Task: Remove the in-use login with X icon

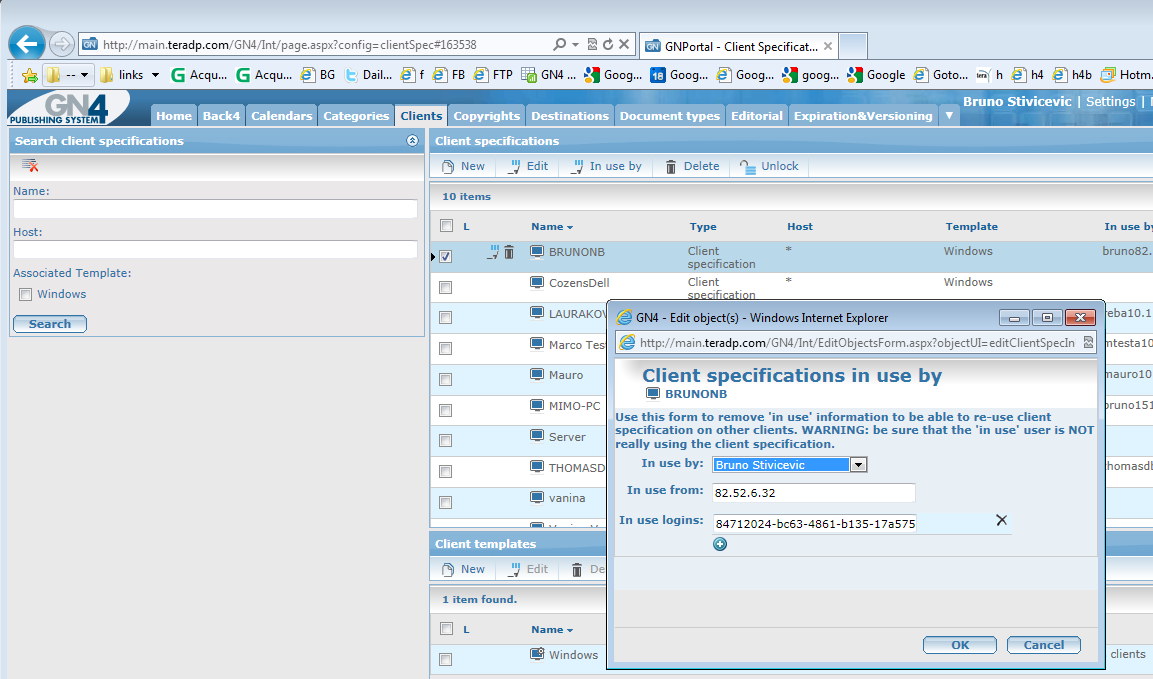Action: tap(1002, 520)
